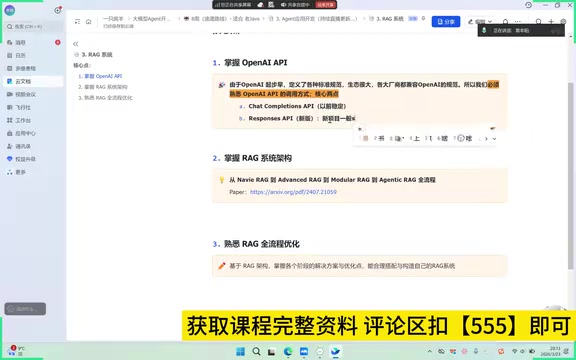
Task: Open 通讯录 in the left sidebar
Action: (33, 146)
